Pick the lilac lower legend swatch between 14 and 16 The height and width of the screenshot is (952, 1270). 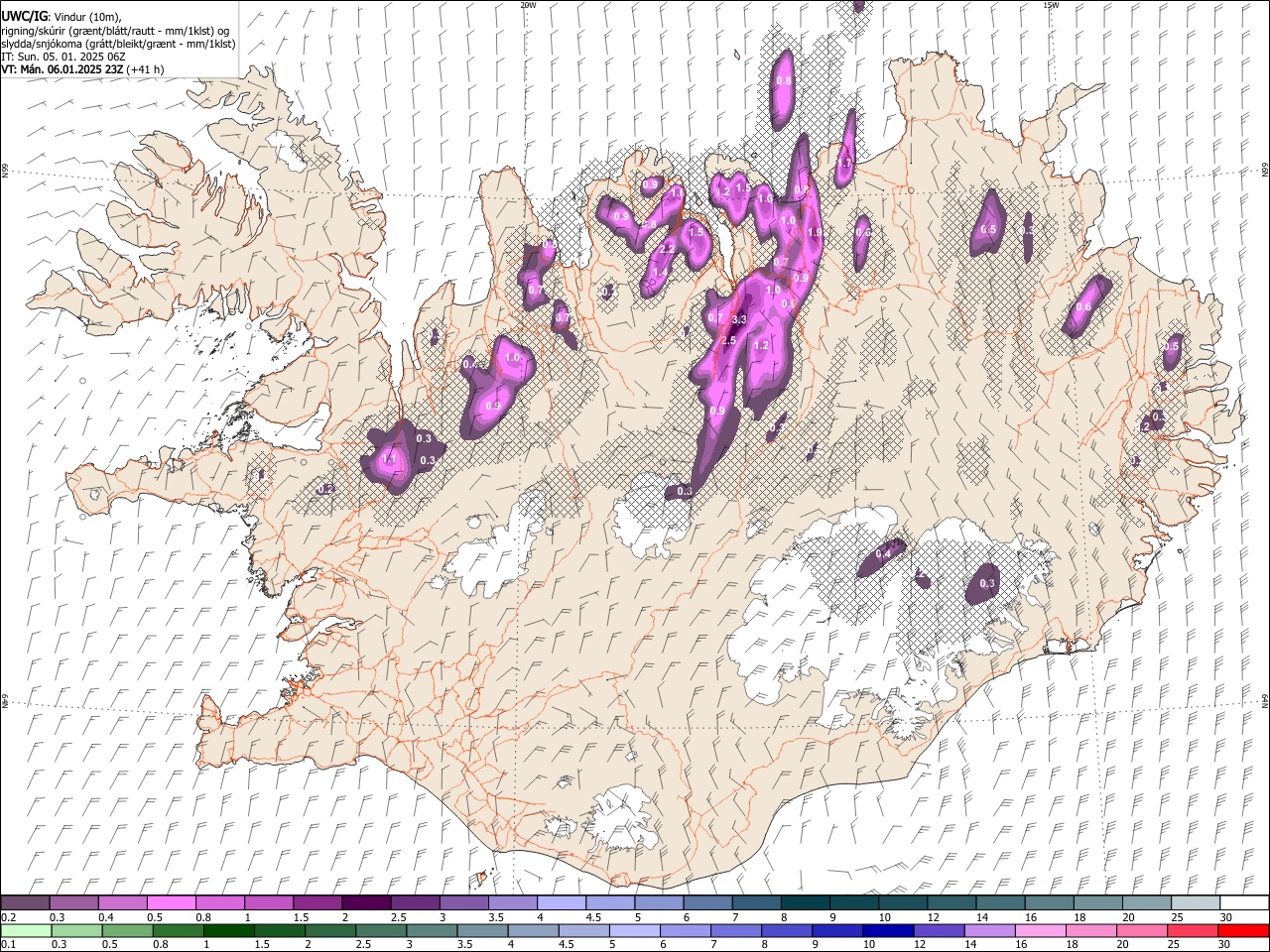987,930
